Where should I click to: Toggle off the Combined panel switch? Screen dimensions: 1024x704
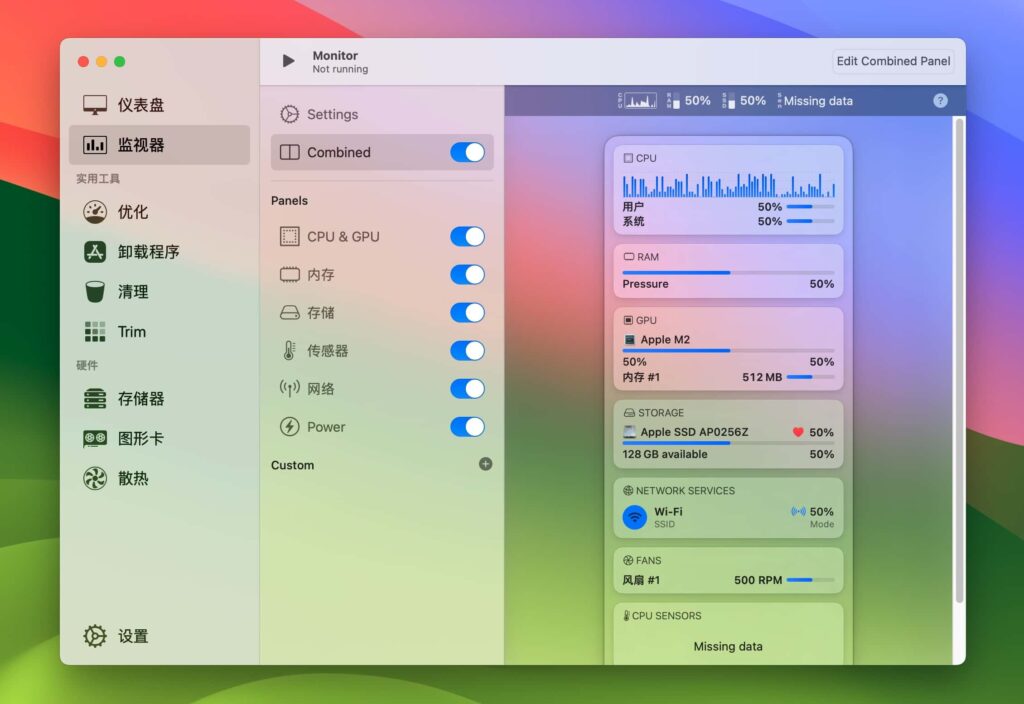coord(467,152)
